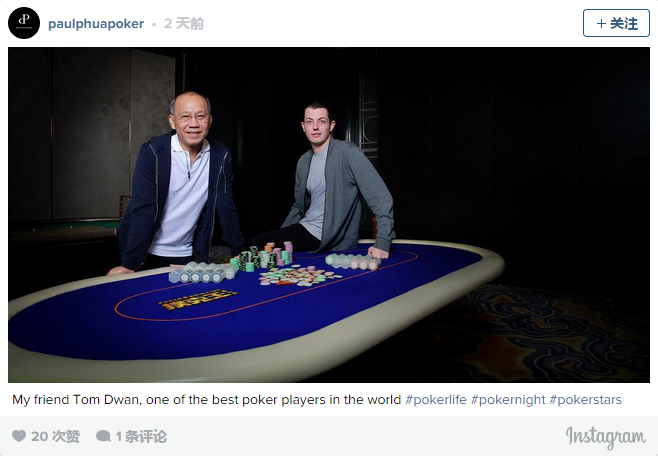Click the patterned carpet in photo
Screen dimensions: 658x456
coord(546,331)
